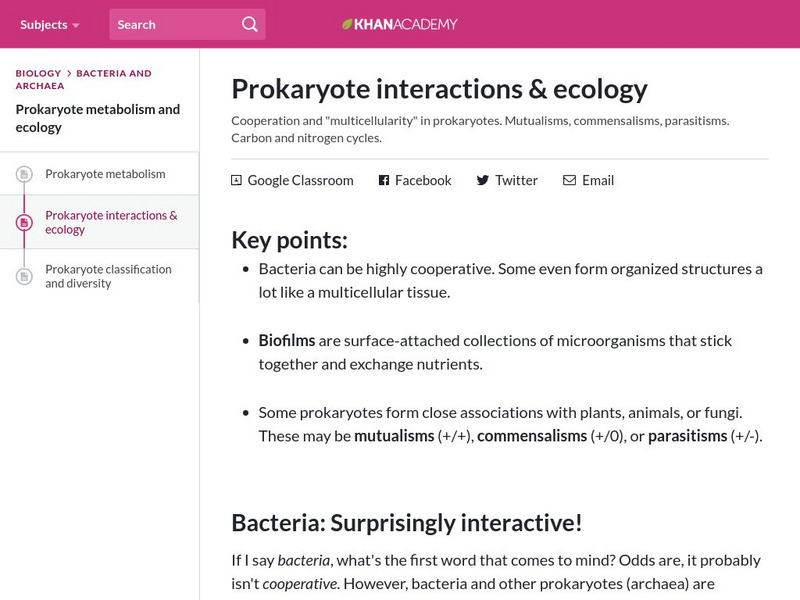Click the Prokaryote interactions & ecology article icon
800x600 pixels.
[24, 223]
